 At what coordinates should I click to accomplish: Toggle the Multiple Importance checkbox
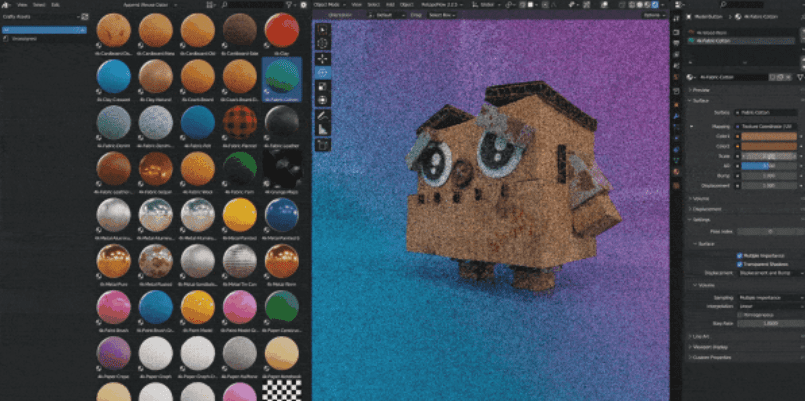(739, 255)
